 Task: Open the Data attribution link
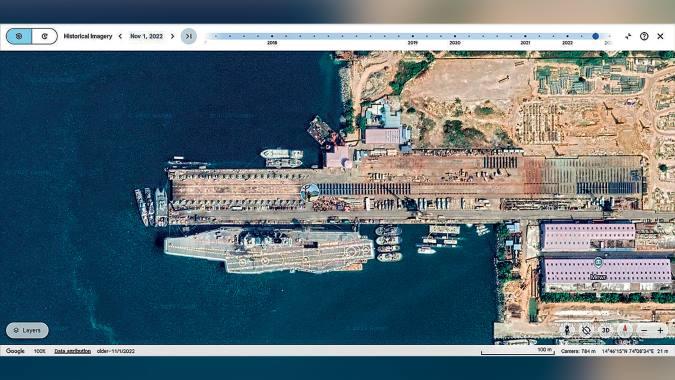pos(72,351)
